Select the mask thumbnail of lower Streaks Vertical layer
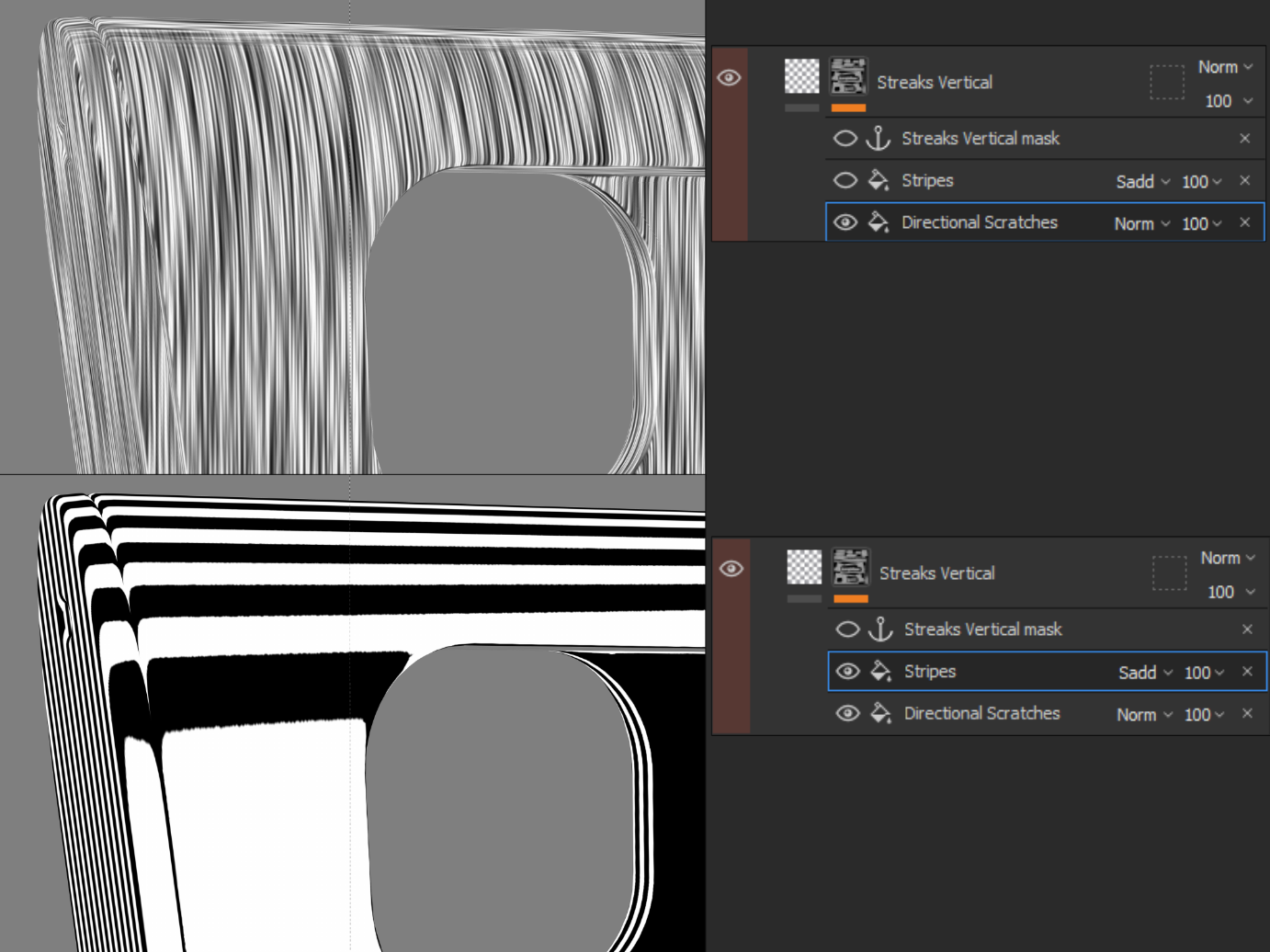This screenshot has height=952, width=1270. (851, 567)
